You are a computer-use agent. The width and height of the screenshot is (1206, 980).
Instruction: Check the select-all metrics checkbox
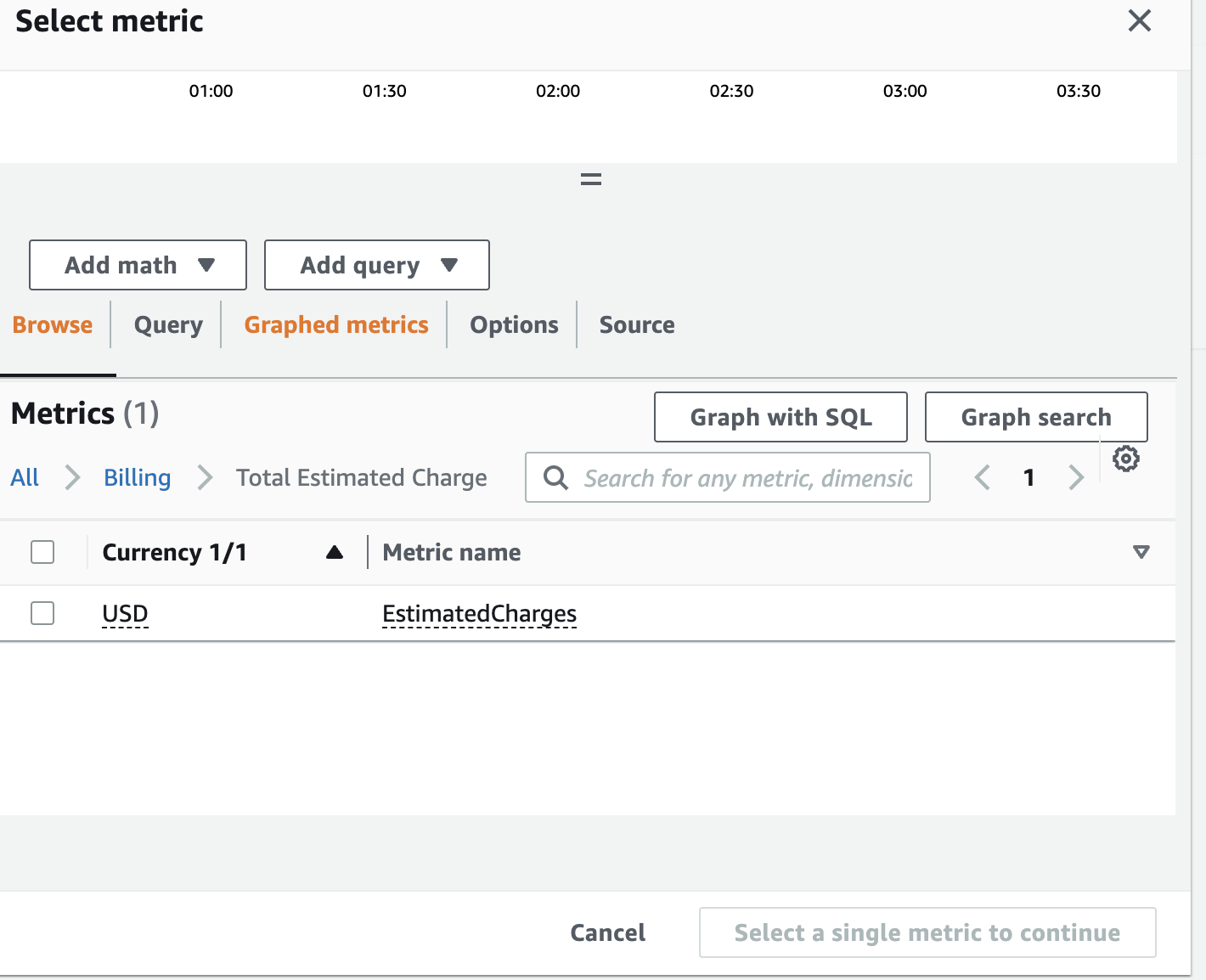(x=42, y=552)
